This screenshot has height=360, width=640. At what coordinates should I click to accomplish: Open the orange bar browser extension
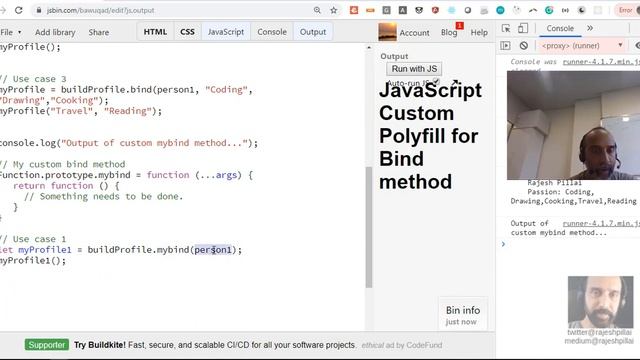[x=370, y=10]
